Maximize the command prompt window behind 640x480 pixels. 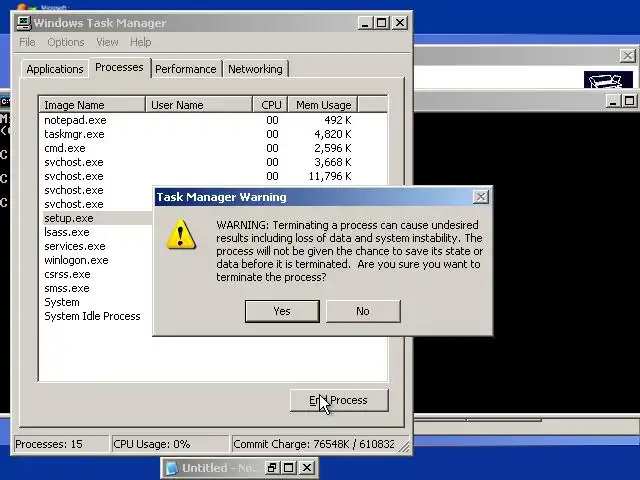[x=629, y=101]
